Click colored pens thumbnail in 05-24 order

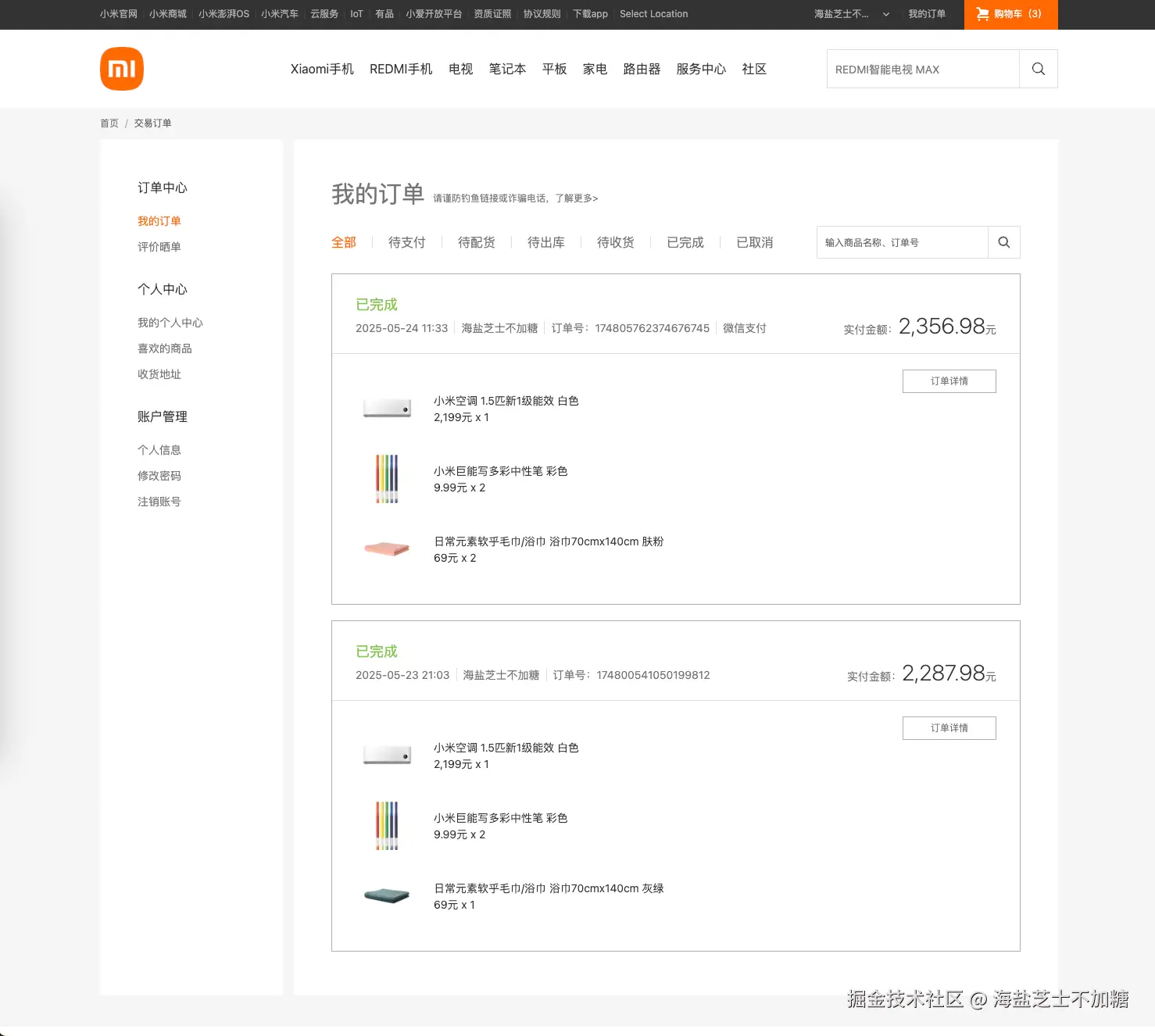coord(387,479)
